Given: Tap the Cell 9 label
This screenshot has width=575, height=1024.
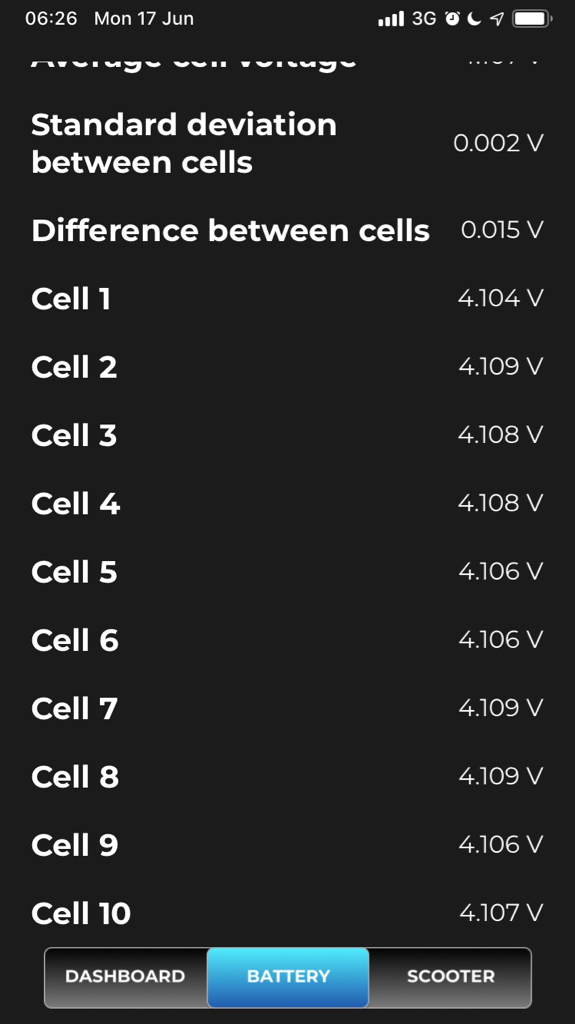Looking at the screenshot, I should [74, 844].
